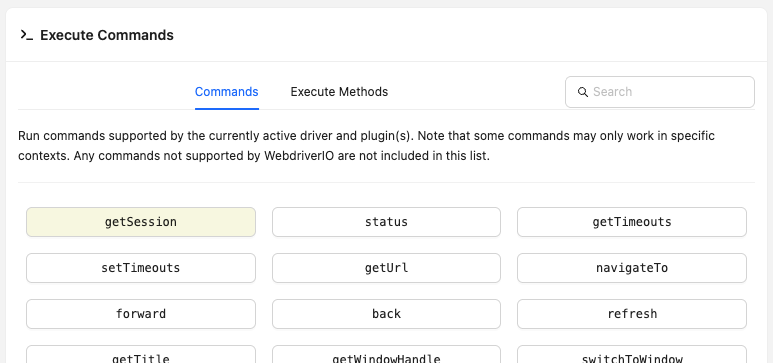Click the description text starting 'Run commands supported'
The image size is (773, 363).
click(366, 146)
